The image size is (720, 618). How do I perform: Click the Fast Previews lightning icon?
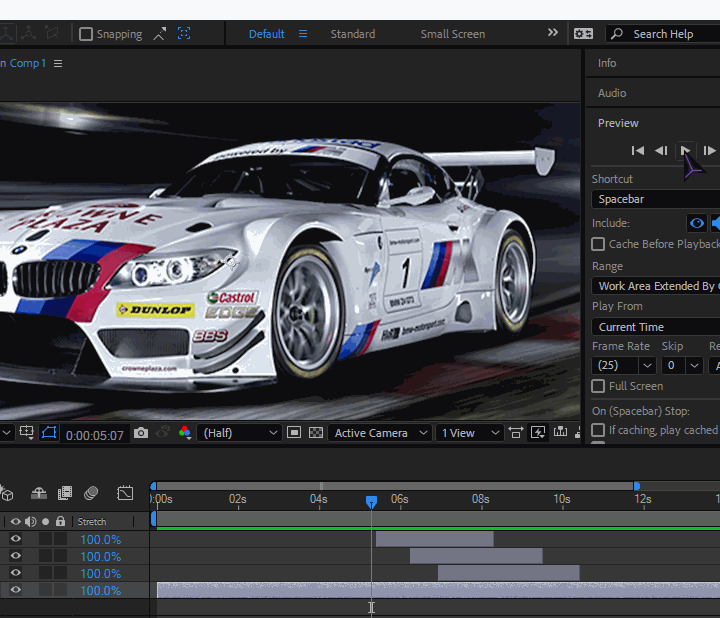point(538,433)
